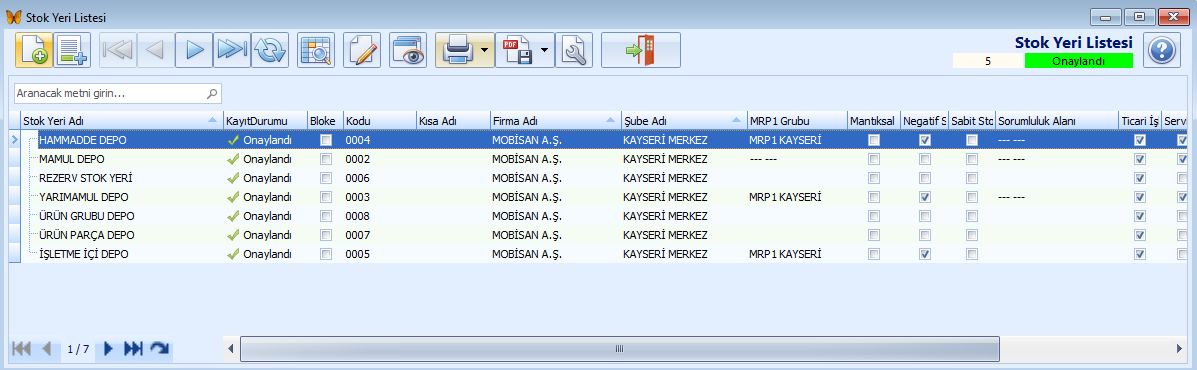Click the blue help question mark button

pyautogui.click(x=1161, y=51)
